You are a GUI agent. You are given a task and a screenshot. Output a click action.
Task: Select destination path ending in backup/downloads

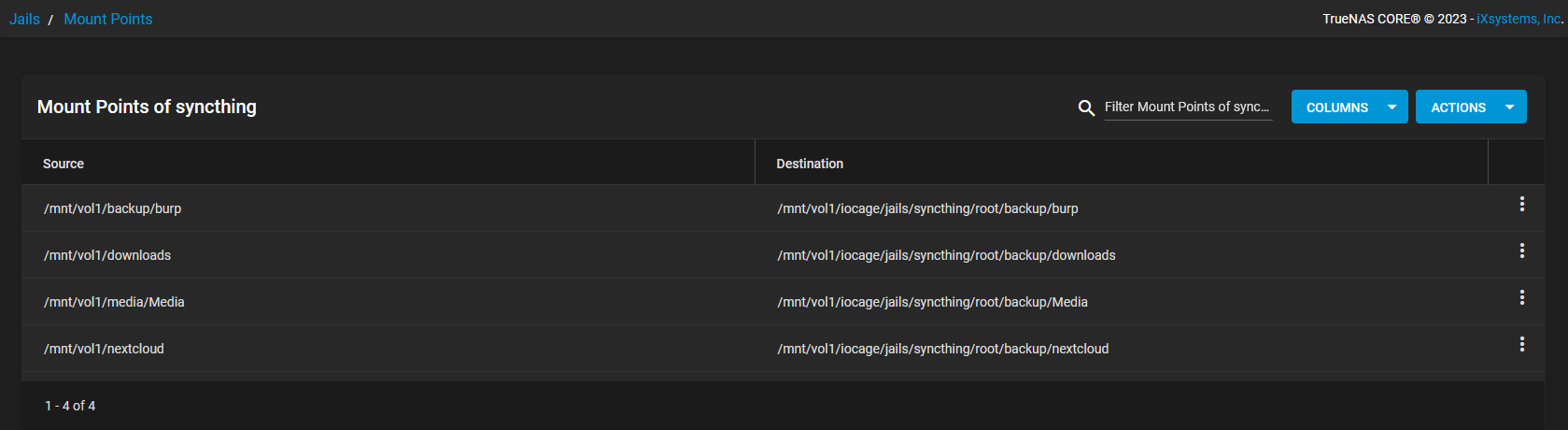tap(946, 255)
